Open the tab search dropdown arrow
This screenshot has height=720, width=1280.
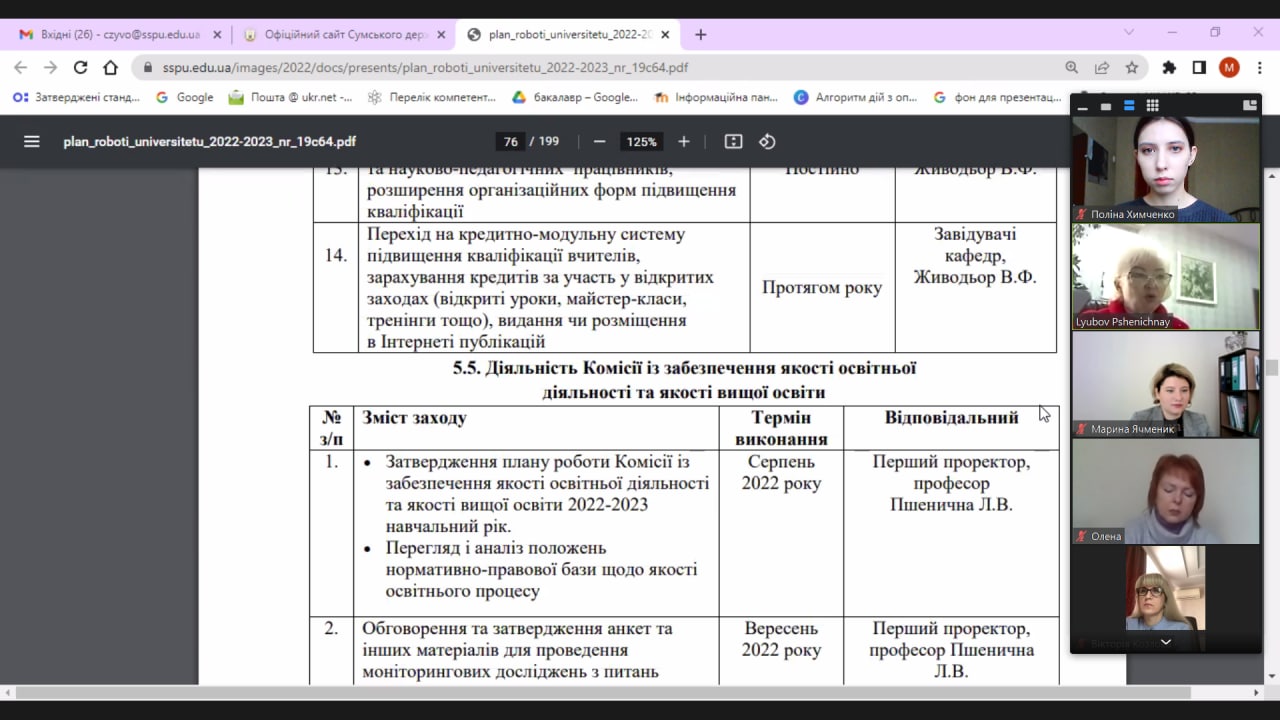point(1129,32)
